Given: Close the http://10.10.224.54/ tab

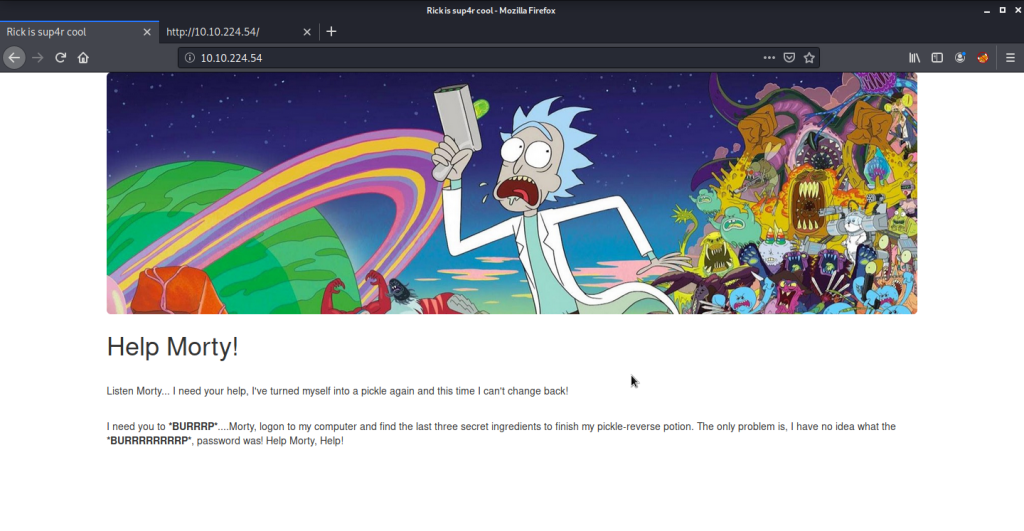Looking at the screenshot, I should (307, 32).
